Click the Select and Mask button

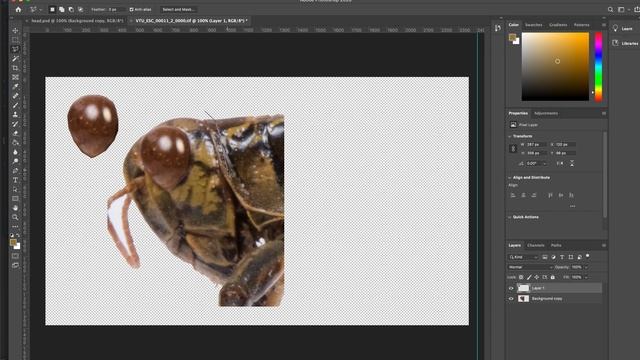[178, 9]
